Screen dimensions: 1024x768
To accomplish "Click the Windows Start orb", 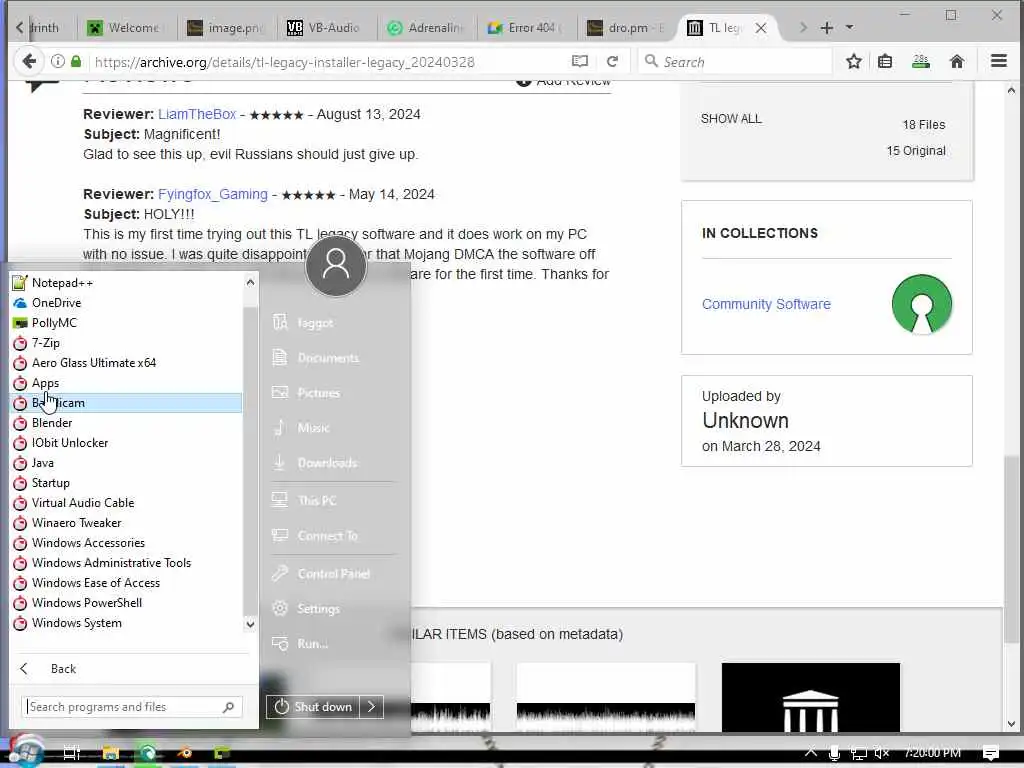I will (26, 752).
